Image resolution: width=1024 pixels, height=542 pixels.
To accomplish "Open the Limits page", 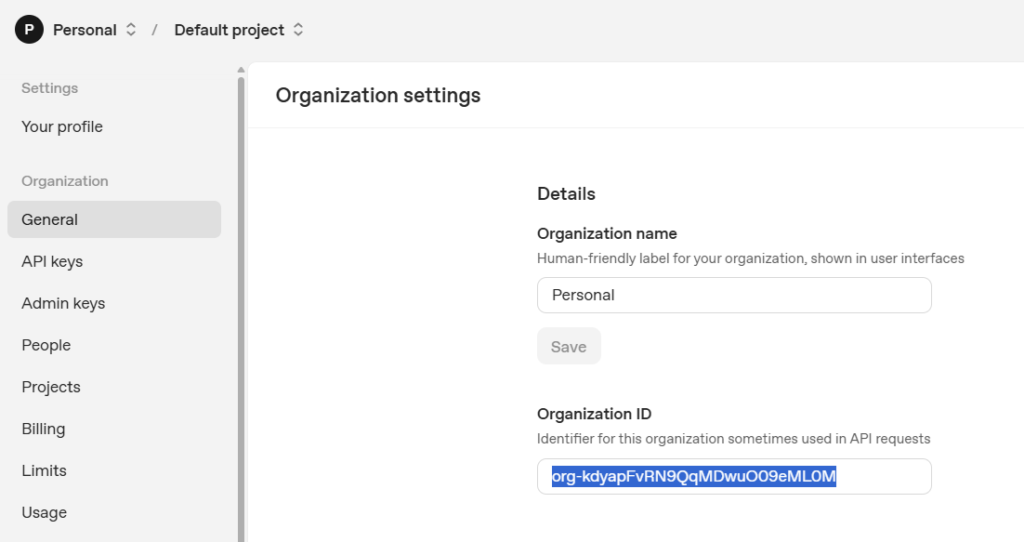I will coord(44,471).
